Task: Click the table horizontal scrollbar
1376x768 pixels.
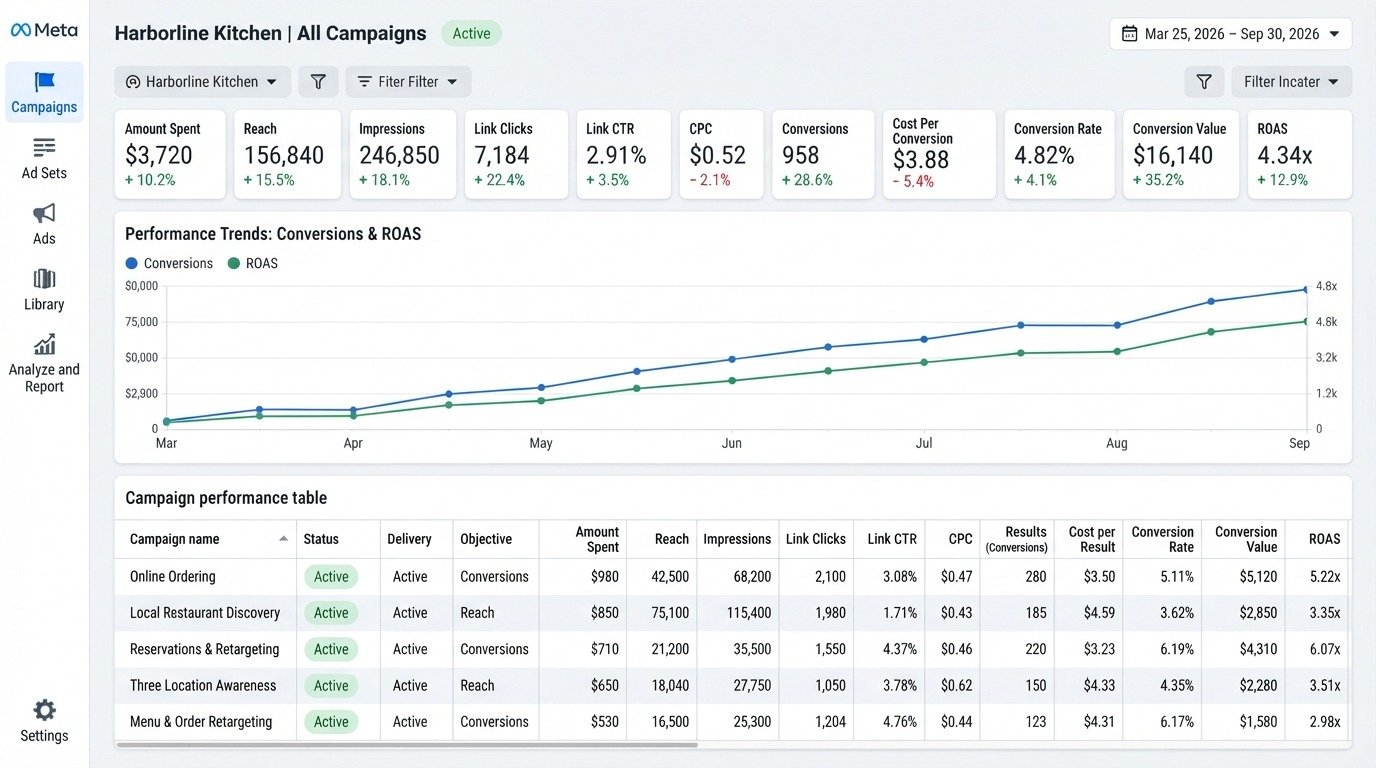Action: coord(407,744)
